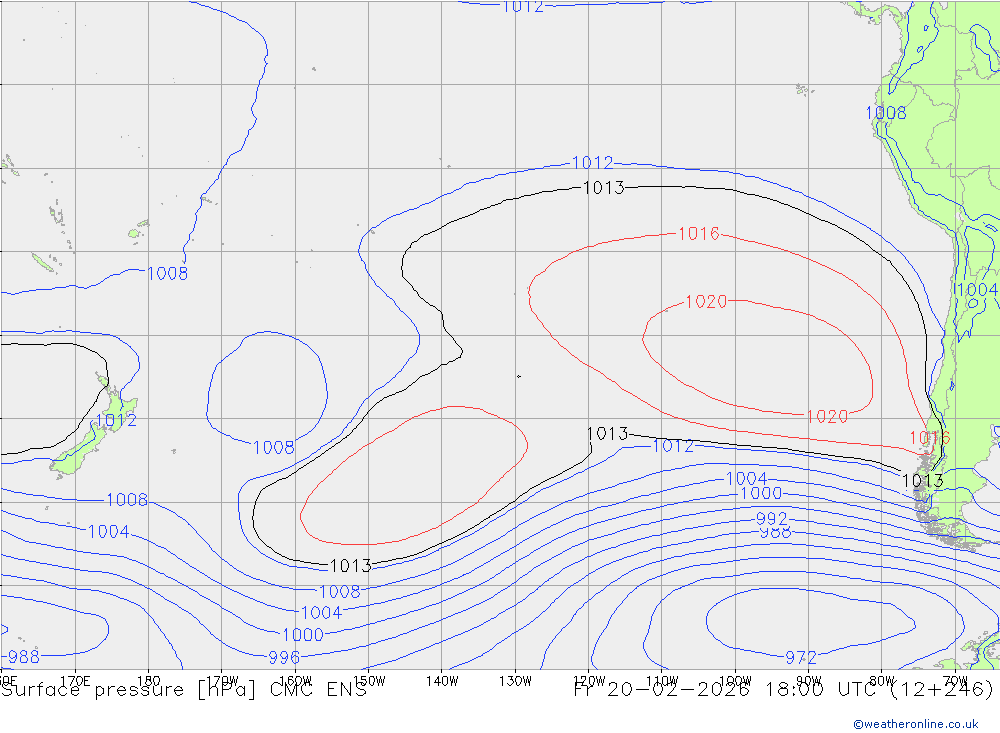1000x733 pixels.
Task: Click the 1004 label between 1008 and 1000 at 150W
Action: pyautogui.click(x=321, y=612)
